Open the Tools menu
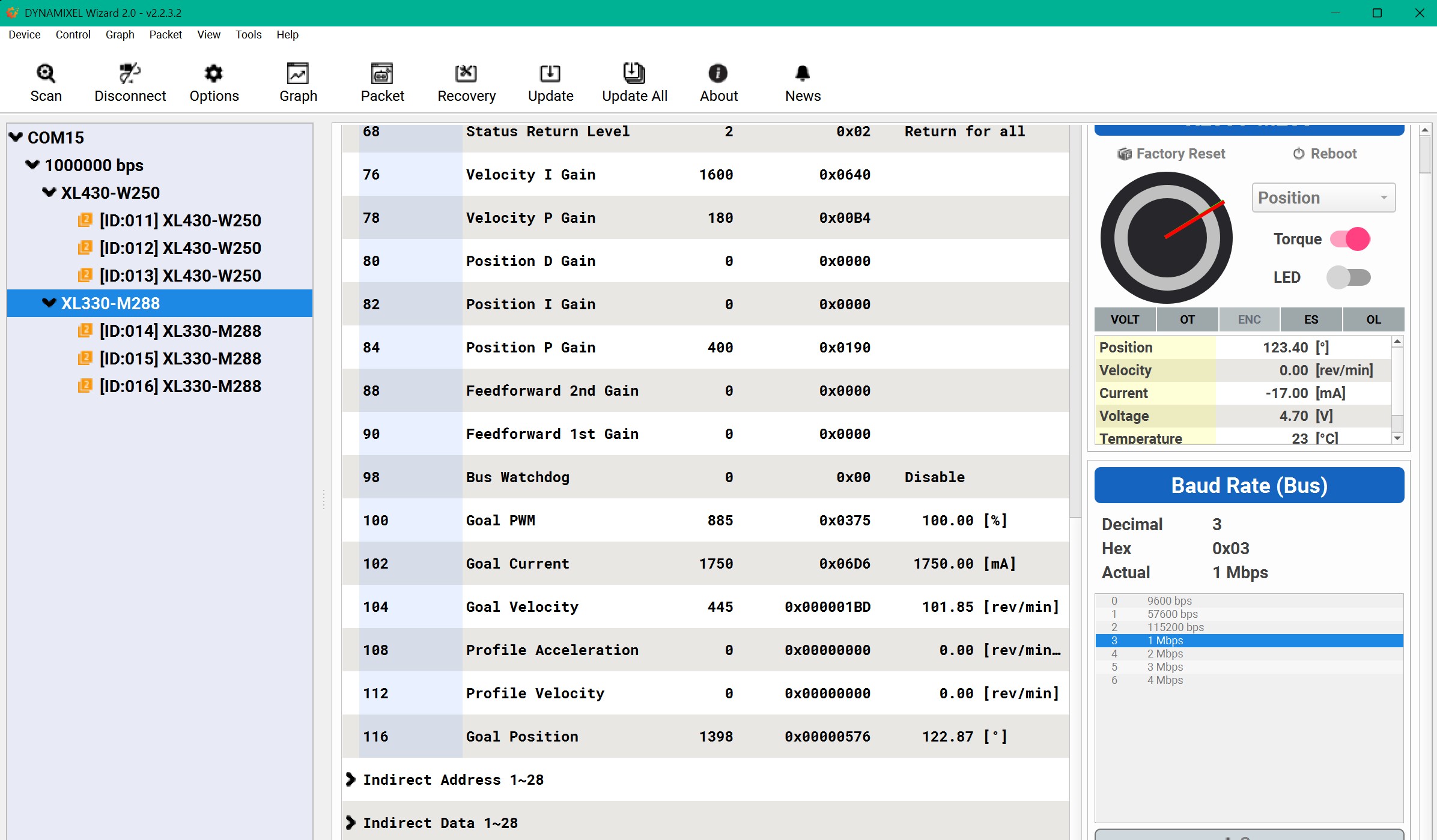 click(x=248, y=35)
